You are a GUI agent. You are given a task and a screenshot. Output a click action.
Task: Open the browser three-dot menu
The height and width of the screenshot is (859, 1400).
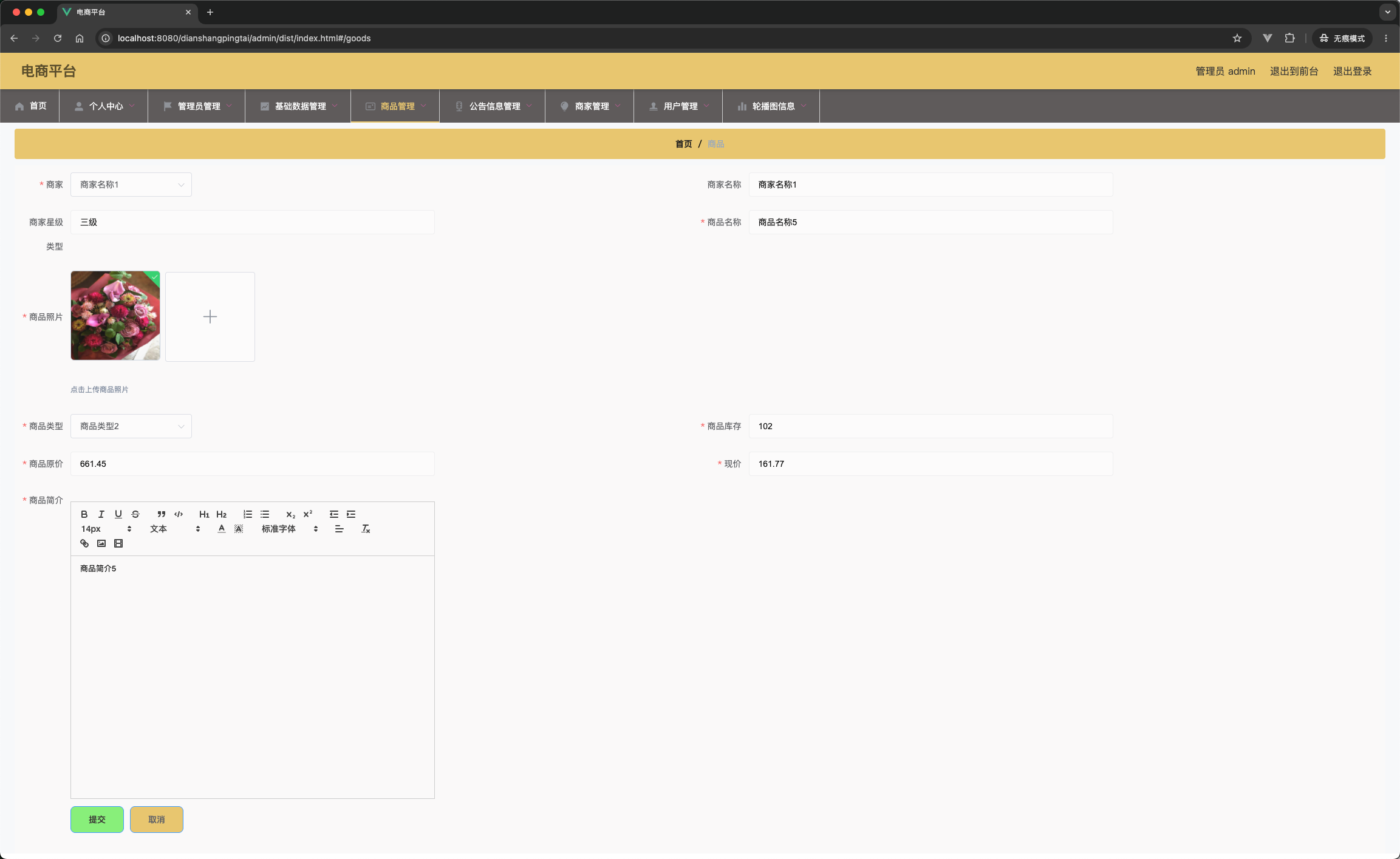pos(1386,38)
